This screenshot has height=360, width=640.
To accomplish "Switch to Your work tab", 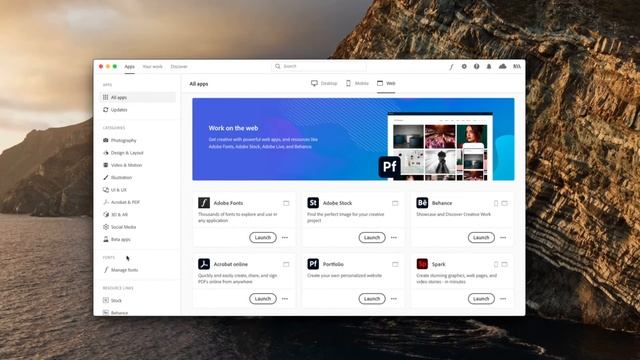I will coord(152,67).
